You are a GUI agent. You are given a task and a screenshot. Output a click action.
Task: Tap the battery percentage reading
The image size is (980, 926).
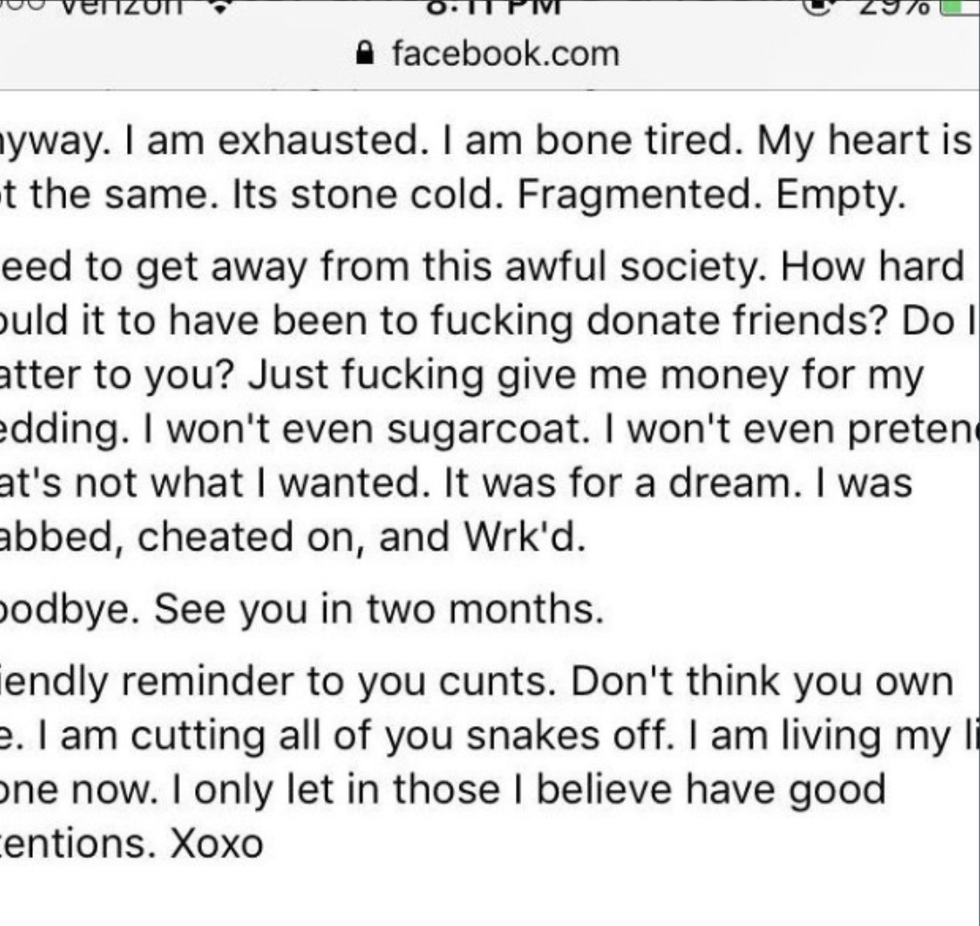point(897,5)
